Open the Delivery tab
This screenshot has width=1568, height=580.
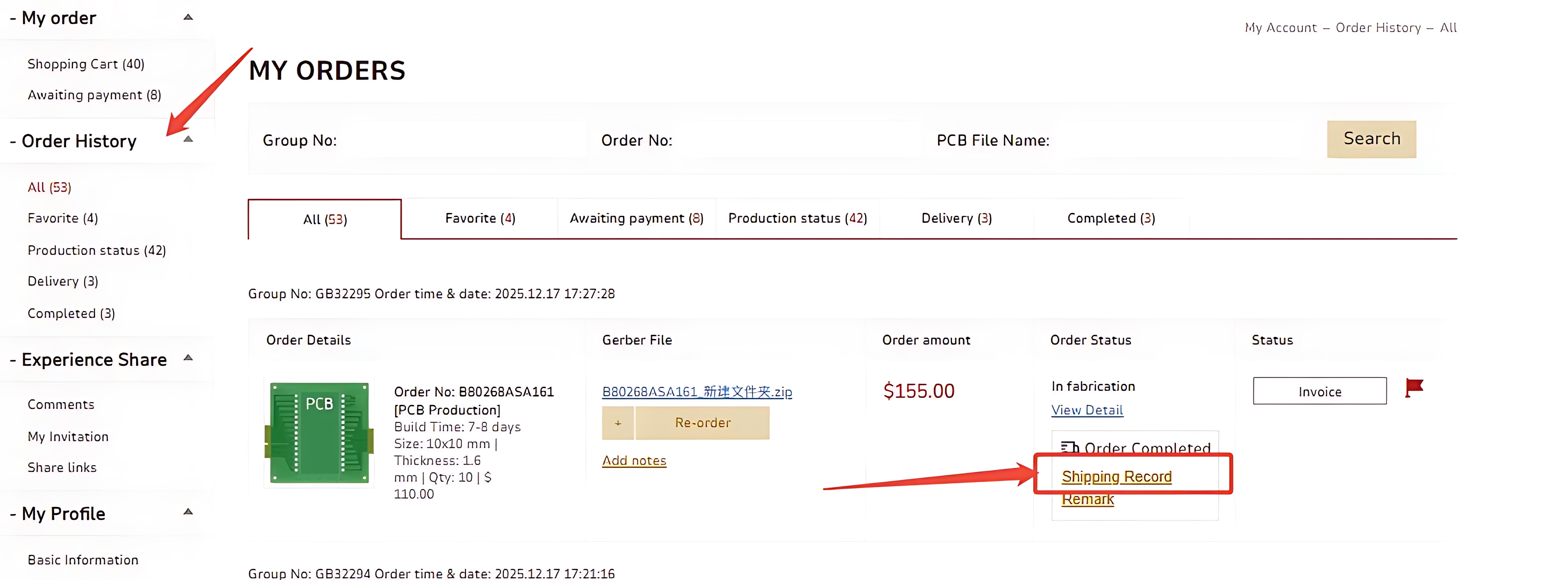click(955, 217)
